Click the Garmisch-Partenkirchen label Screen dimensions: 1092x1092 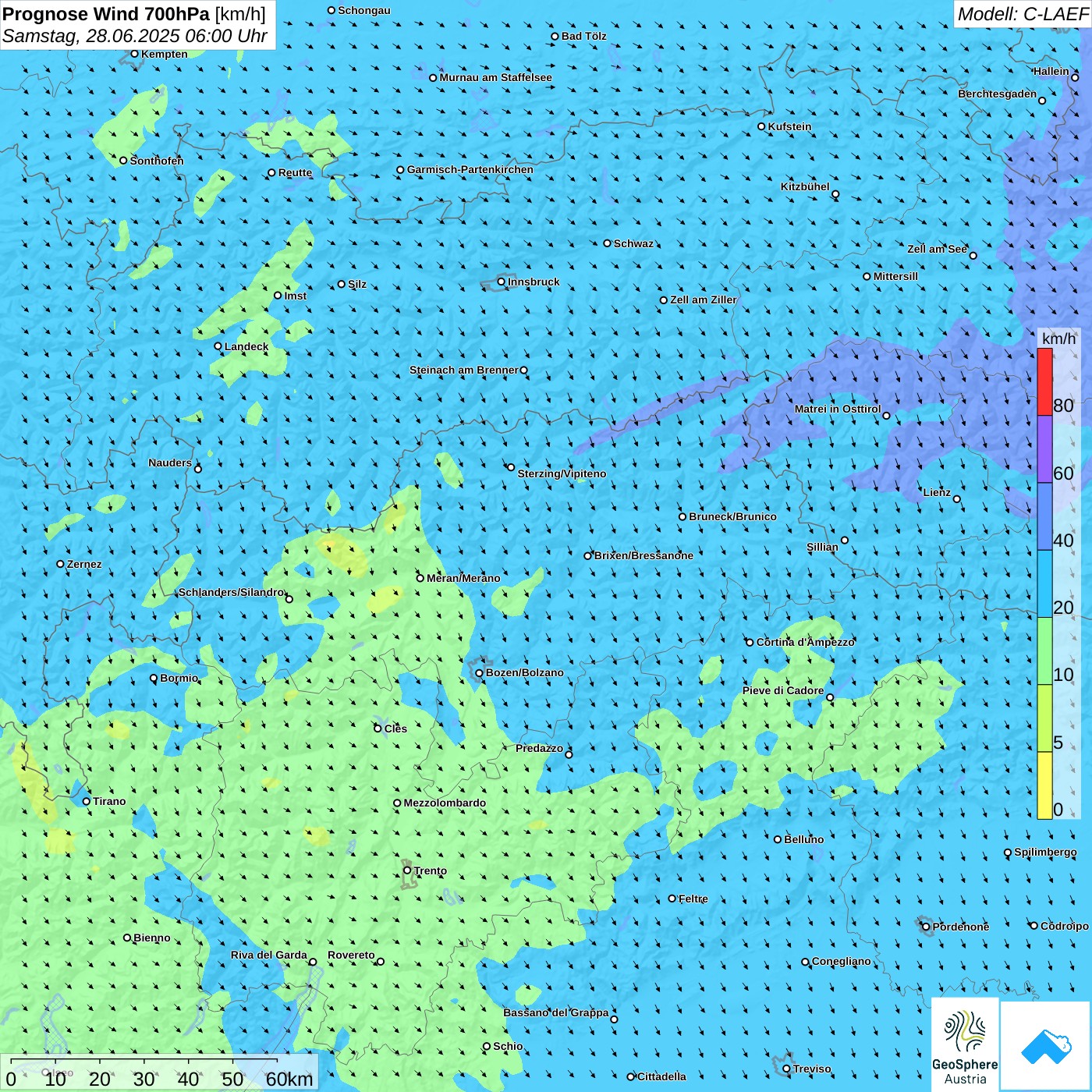pyautogui.click(x=470, y=170)
